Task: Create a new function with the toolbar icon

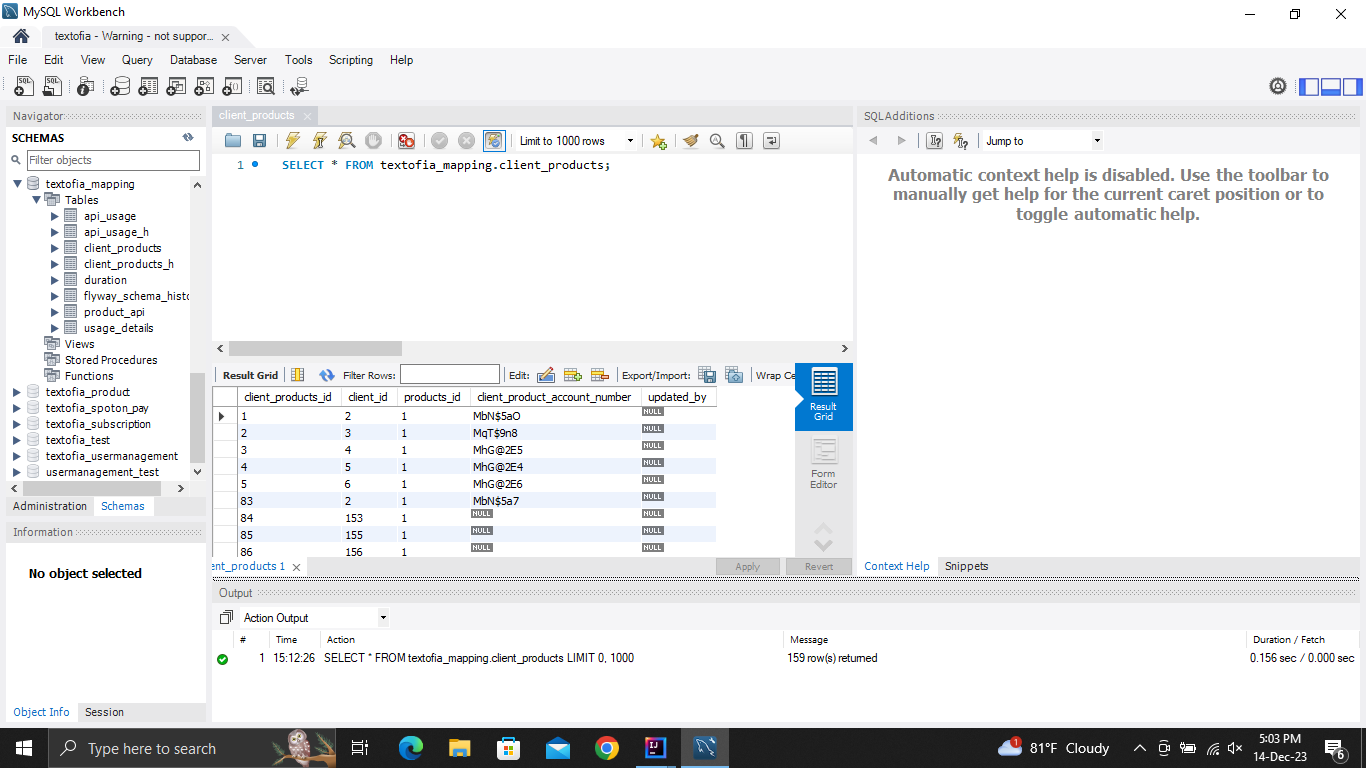Action: (232, 86)
